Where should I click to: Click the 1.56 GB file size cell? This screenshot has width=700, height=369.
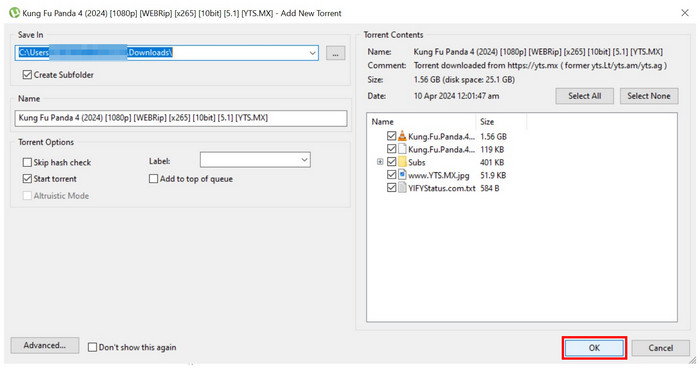[x=493, y=137]
